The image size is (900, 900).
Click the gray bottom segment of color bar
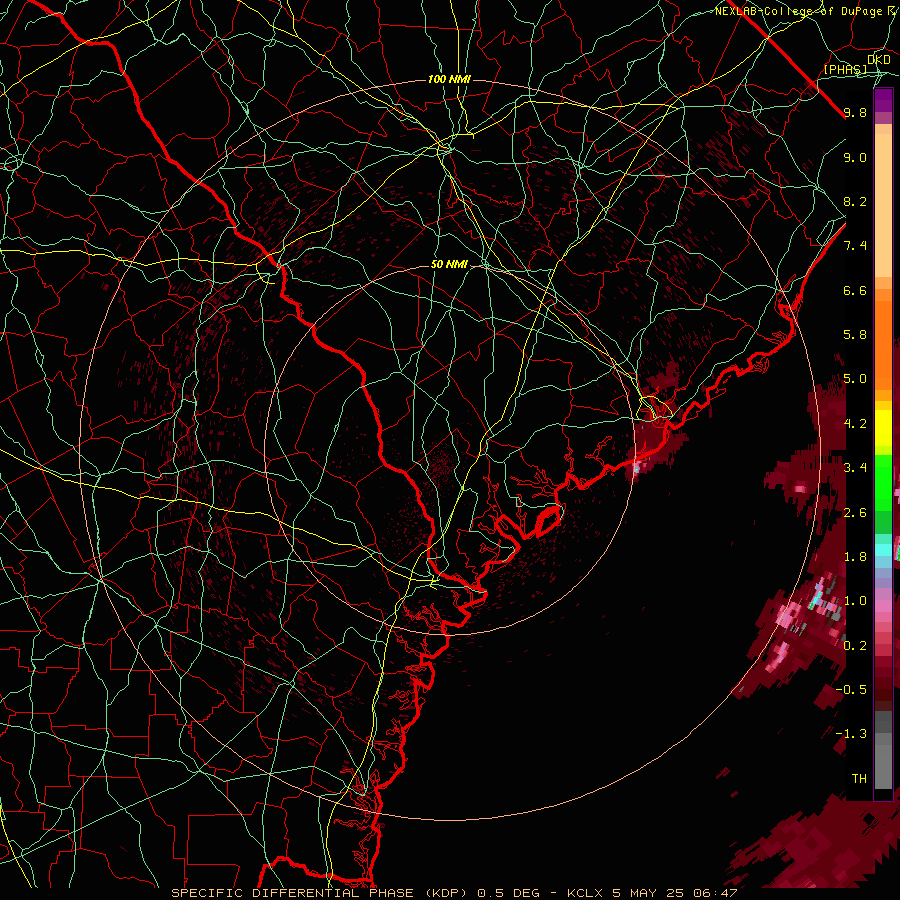pos(883,752)
